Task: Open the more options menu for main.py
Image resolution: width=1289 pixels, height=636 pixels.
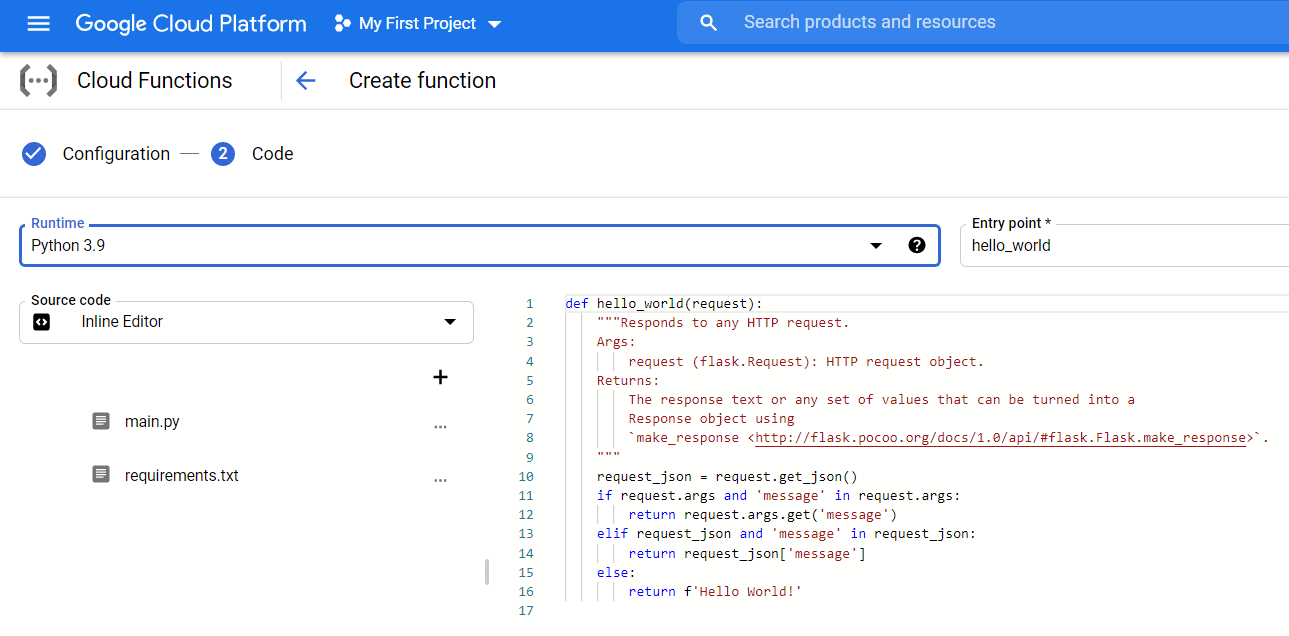Action: pyautogui.click(x=440, y=426)
